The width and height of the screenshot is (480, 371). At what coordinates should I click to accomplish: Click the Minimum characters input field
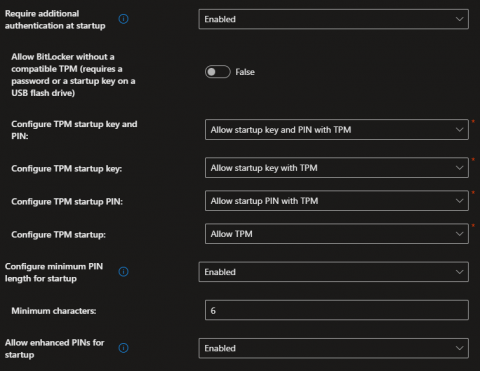(337, 310)
